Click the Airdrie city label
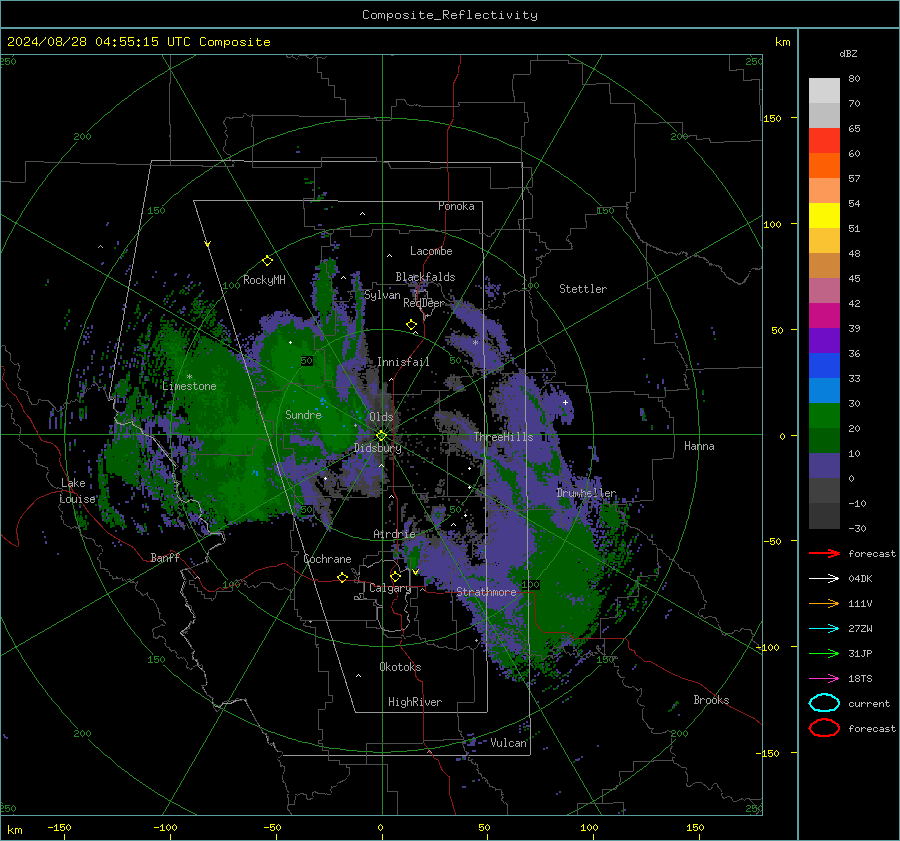The height and width of the screenshot is (841, 900). click(394, 534)
